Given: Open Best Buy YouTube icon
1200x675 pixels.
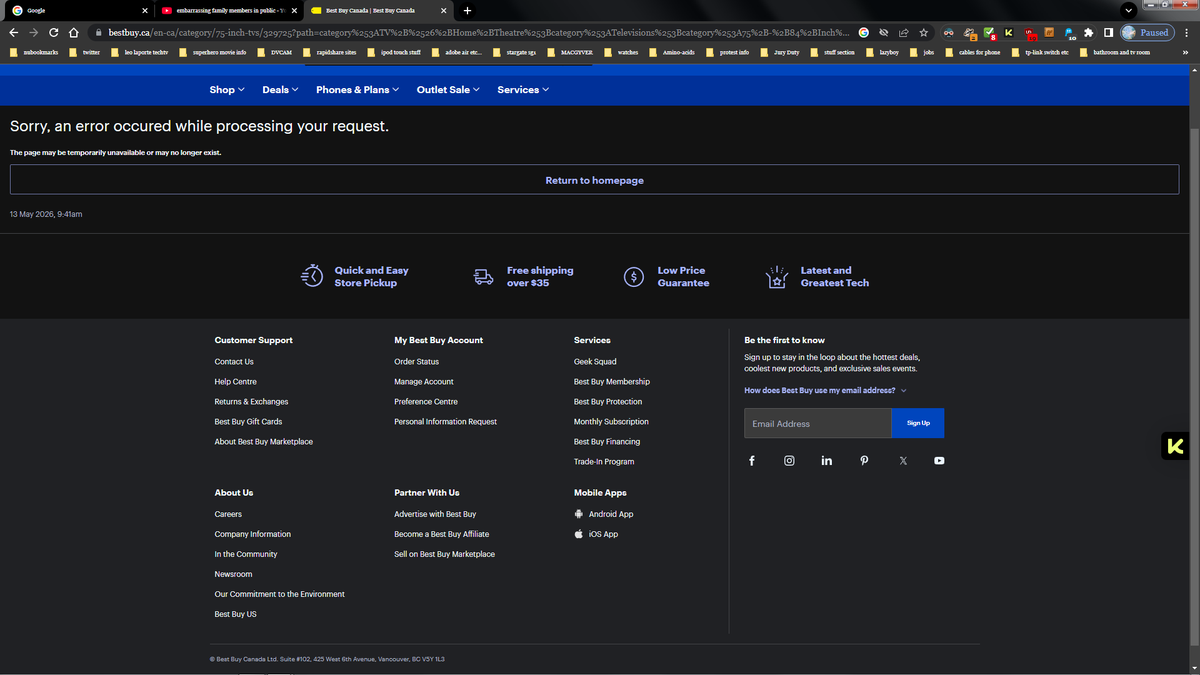Looking at the screenshot, I should 939,461.
